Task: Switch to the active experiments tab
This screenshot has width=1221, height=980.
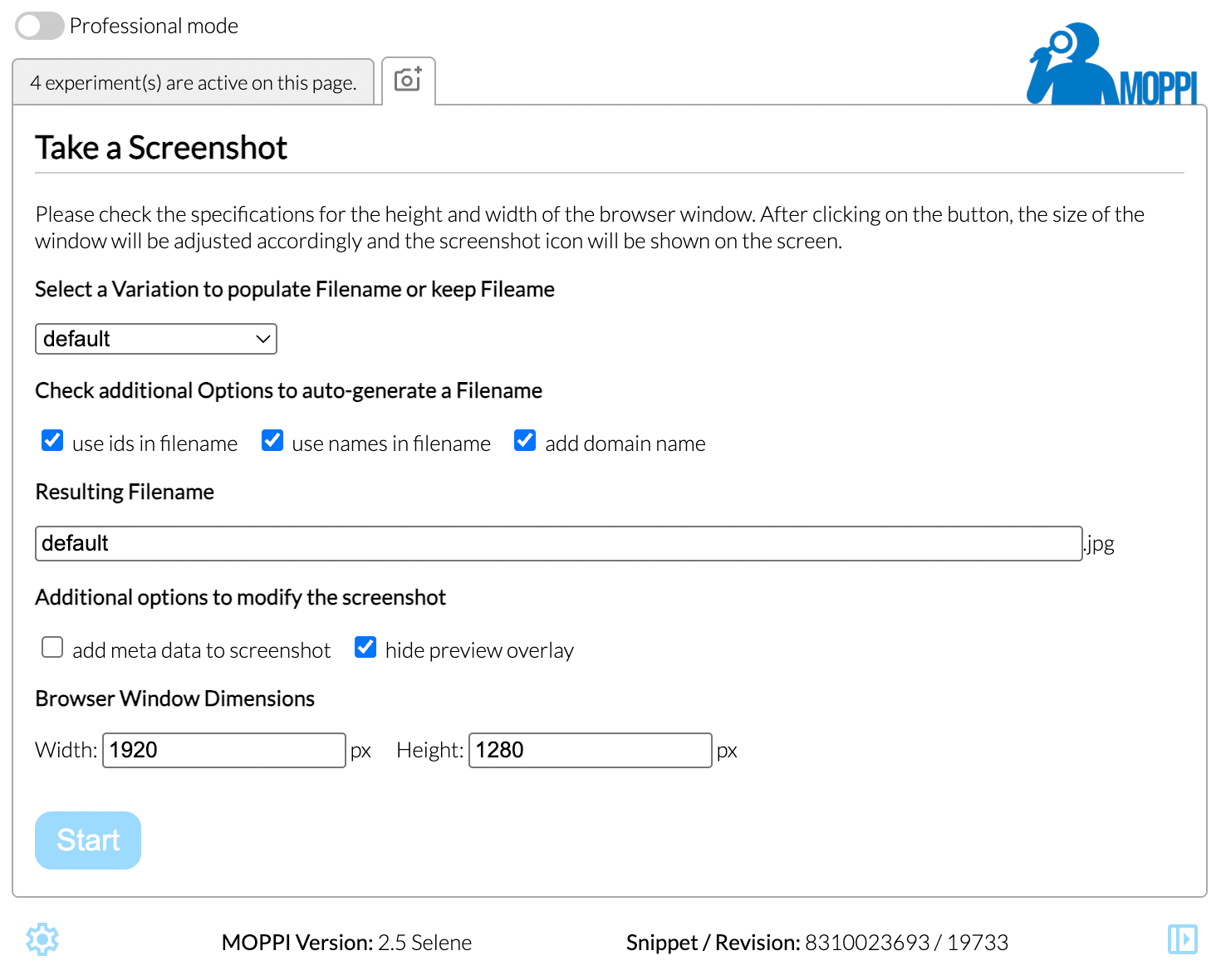Action: [x=193, y=82]
